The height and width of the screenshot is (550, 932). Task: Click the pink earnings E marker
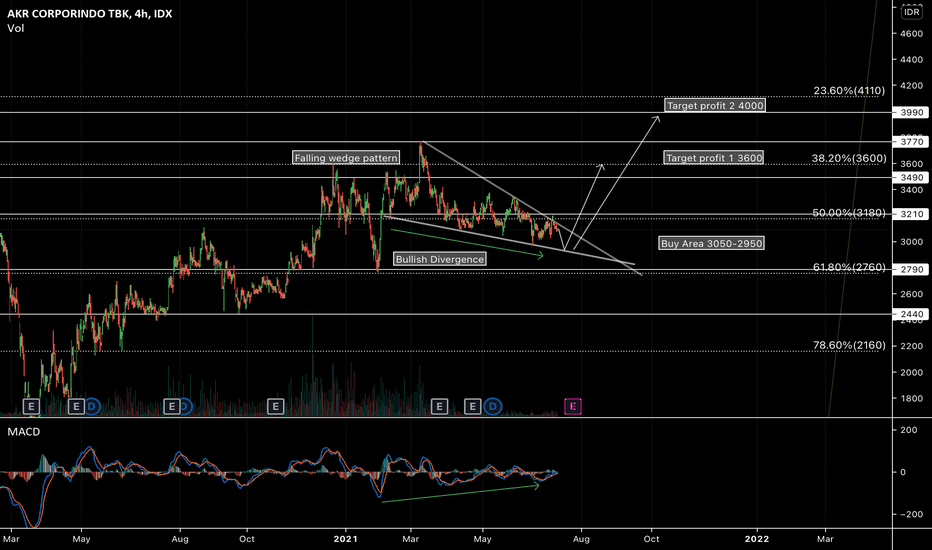pos(572,407)
